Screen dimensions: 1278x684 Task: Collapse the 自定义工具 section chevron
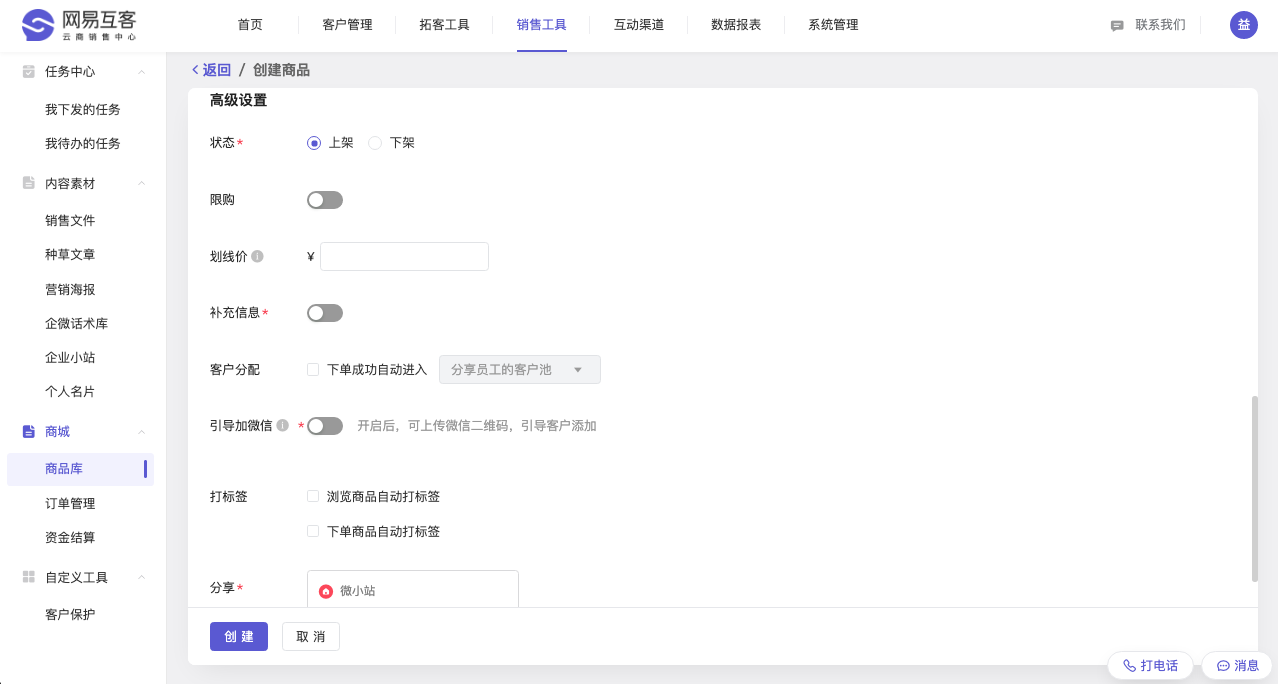pos(141,578)
